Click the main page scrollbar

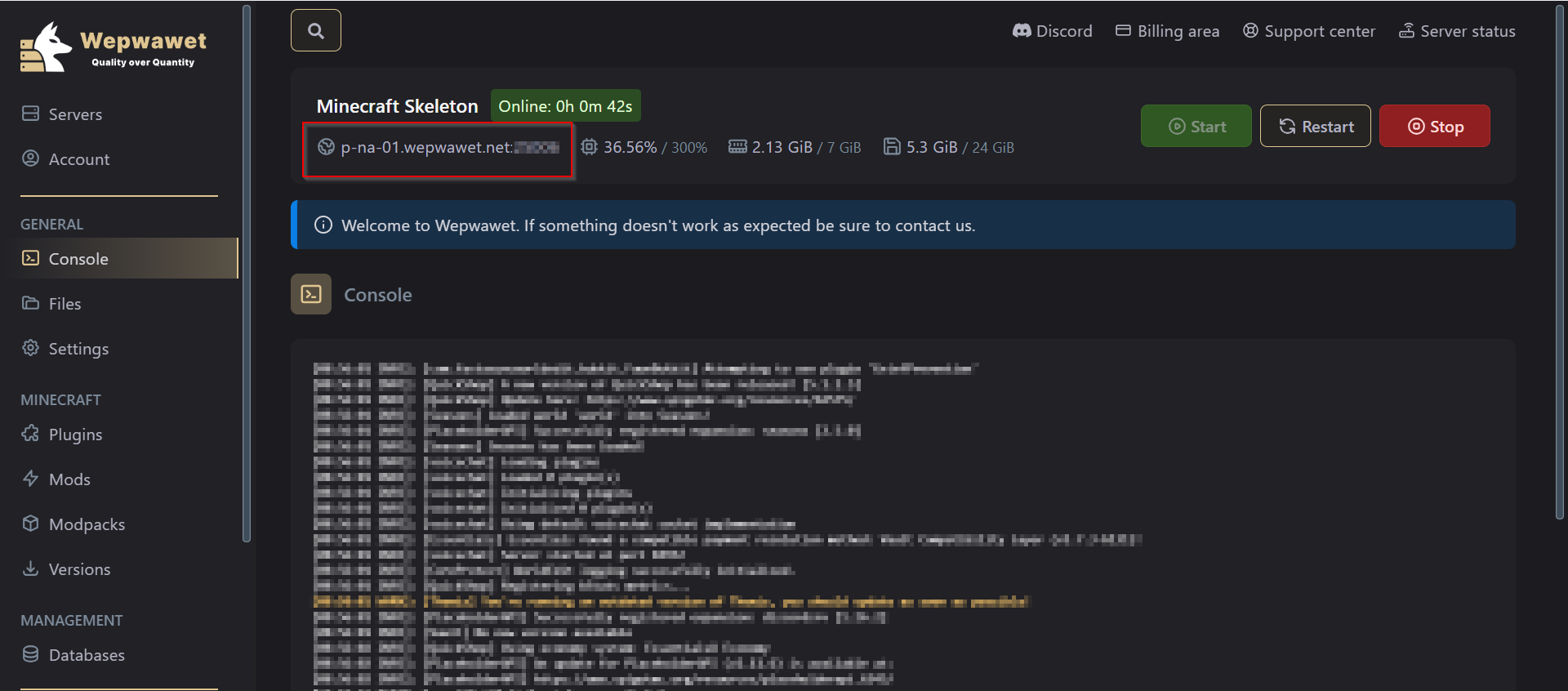(1560, 261)
